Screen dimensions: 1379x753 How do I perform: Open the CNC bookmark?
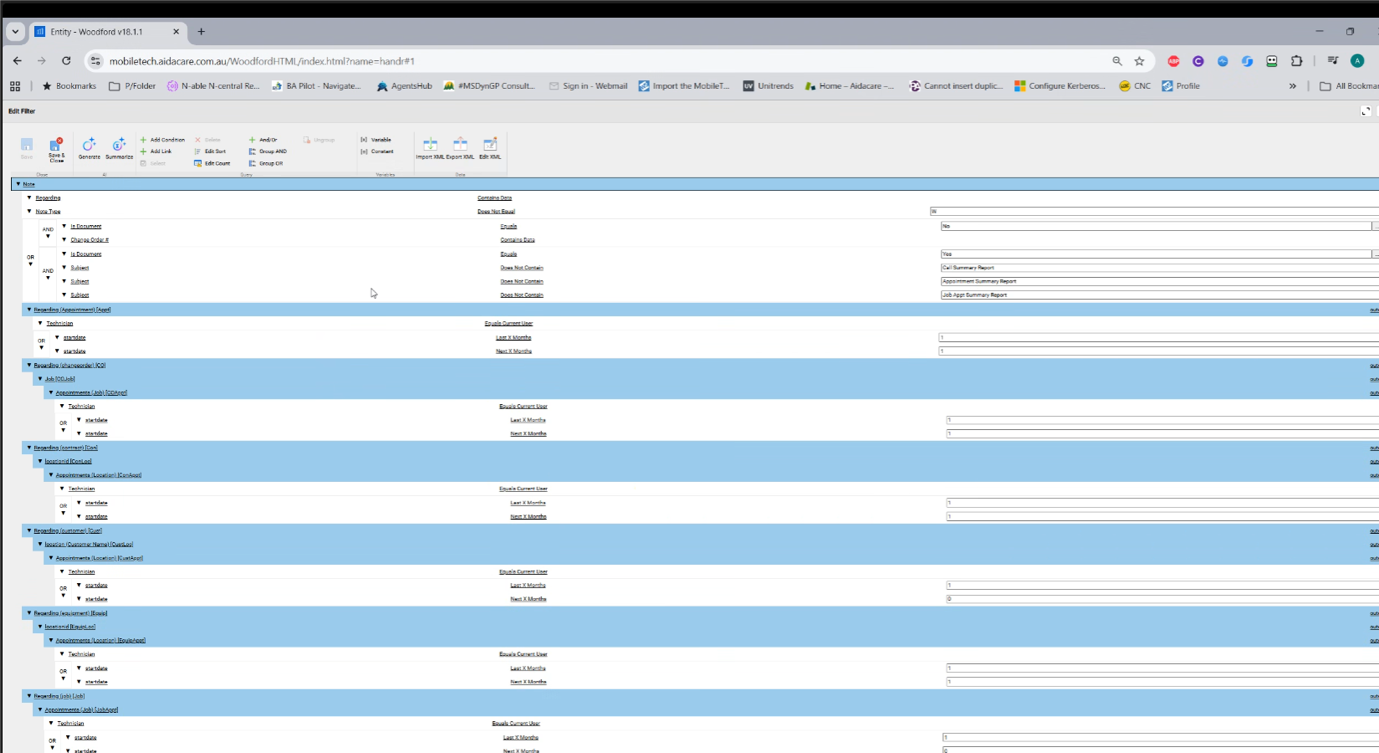tap(1135, 86)
